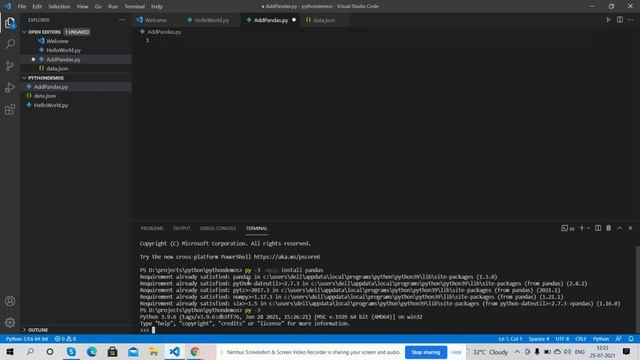
Task: Open the Help menu
Action: pos(157,7)
